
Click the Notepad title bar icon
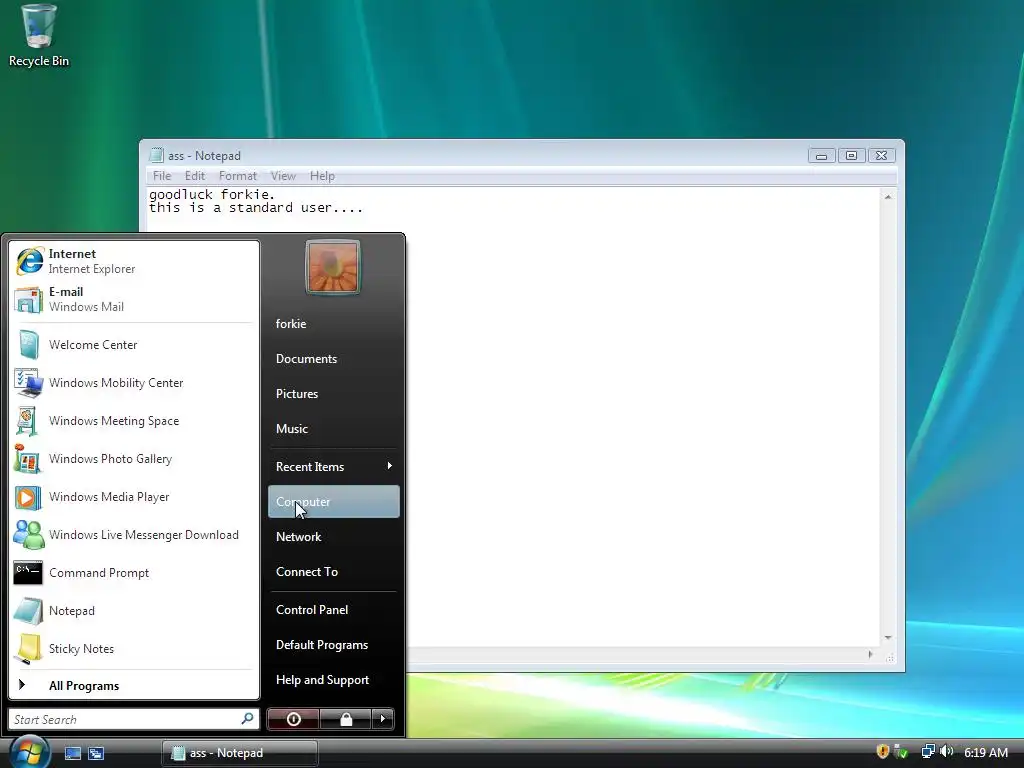[x=156, y=155]
